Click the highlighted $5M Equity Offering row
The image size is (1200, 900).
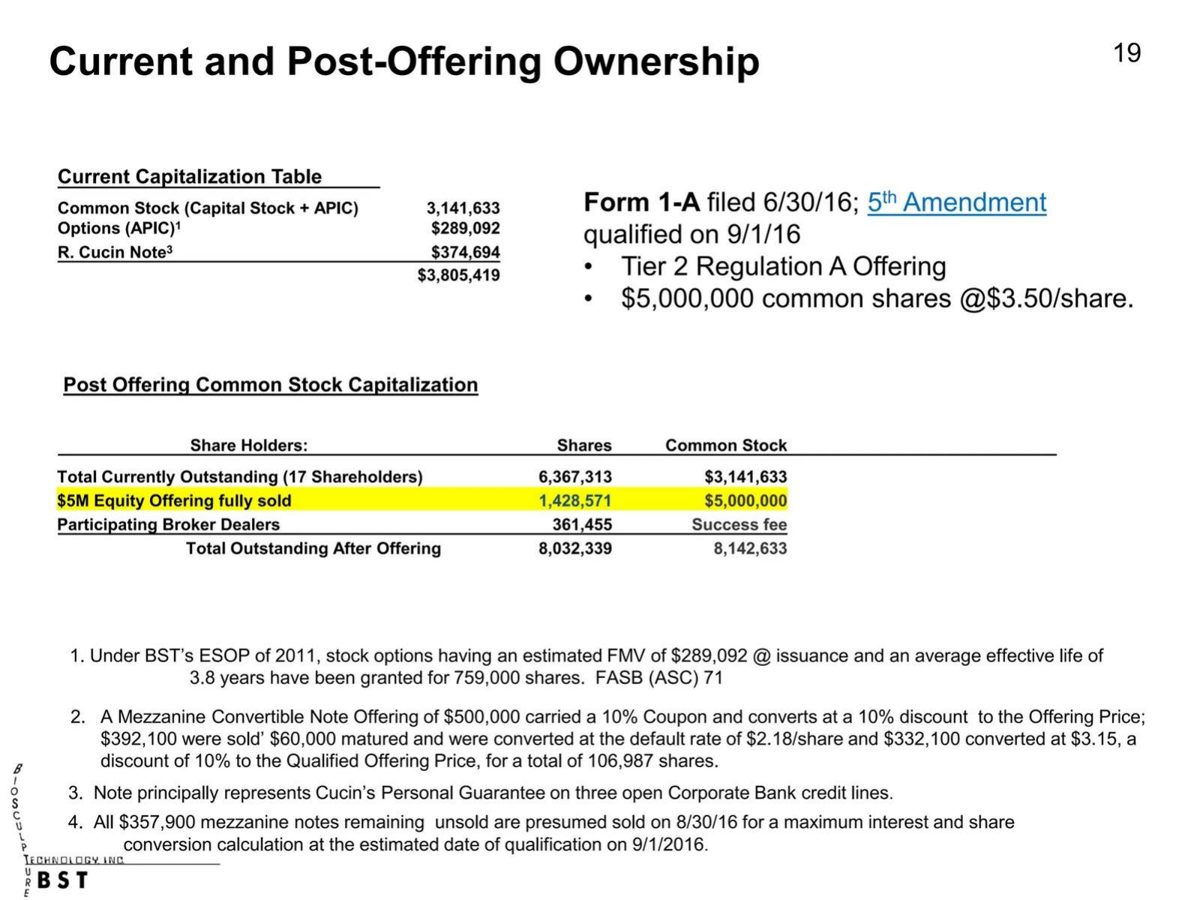(422, 500)
